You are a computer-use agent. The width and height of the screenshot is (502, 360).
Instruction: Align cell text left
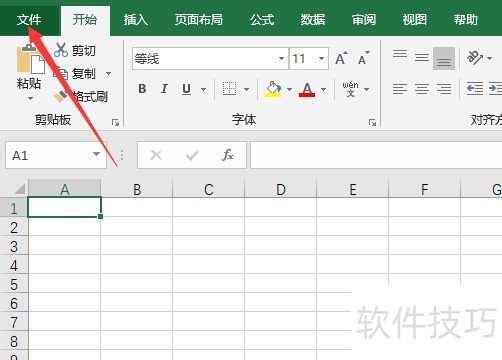tap(400, 89)
